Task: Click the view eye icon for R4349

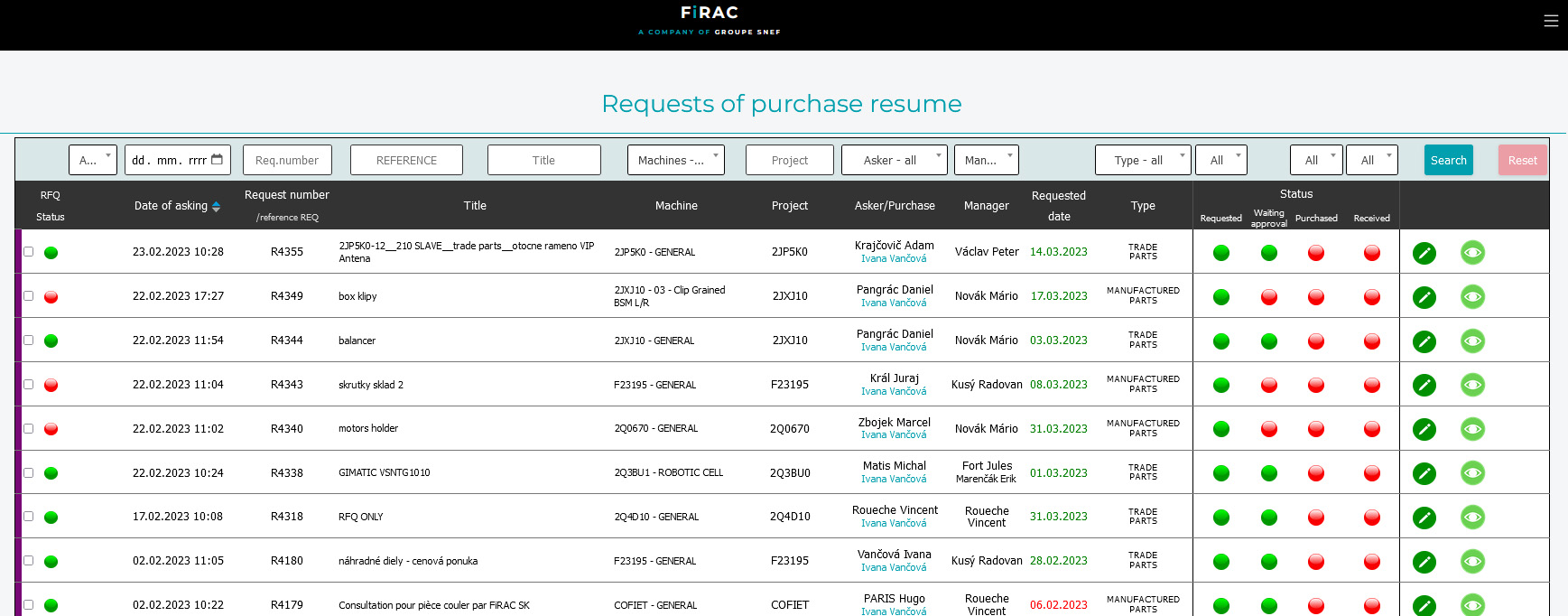Action: [x=1472, y=297]
